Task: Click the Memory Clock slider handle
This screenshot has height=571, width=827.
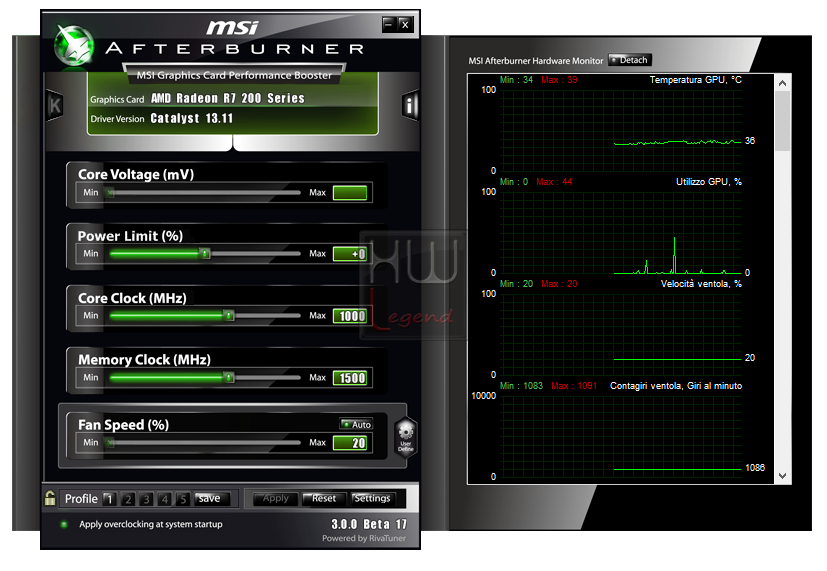Action: tap(228, 377)
